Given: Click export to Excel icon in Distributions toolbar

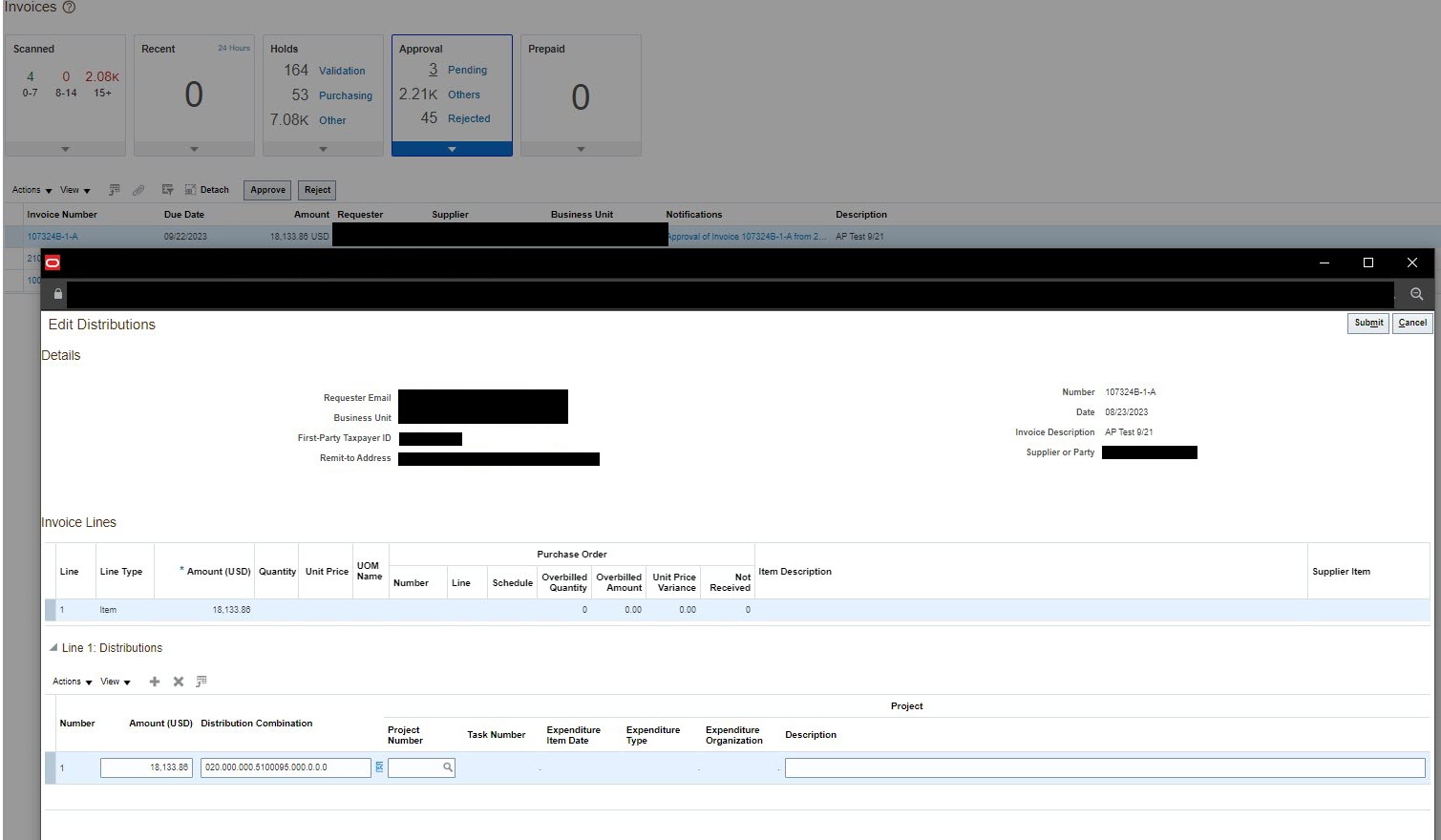Looking at the screenshot, I should [201, 682].
